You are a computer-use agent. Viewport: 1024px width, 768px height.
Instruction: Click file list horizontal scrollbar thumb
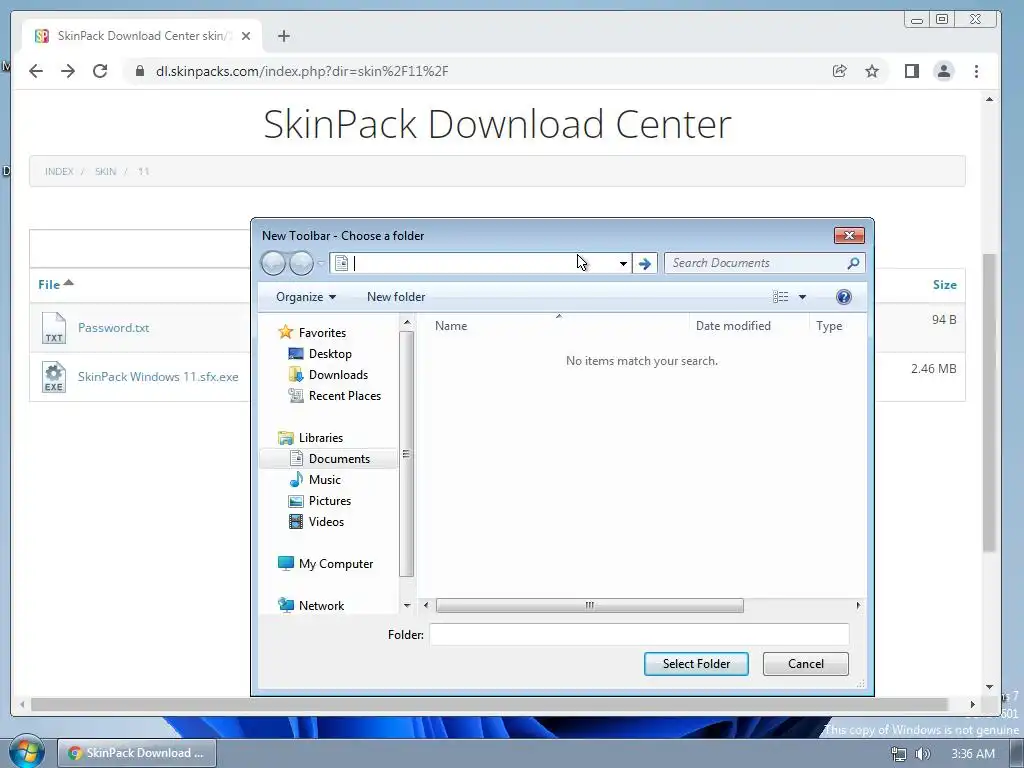coord(590,605)
